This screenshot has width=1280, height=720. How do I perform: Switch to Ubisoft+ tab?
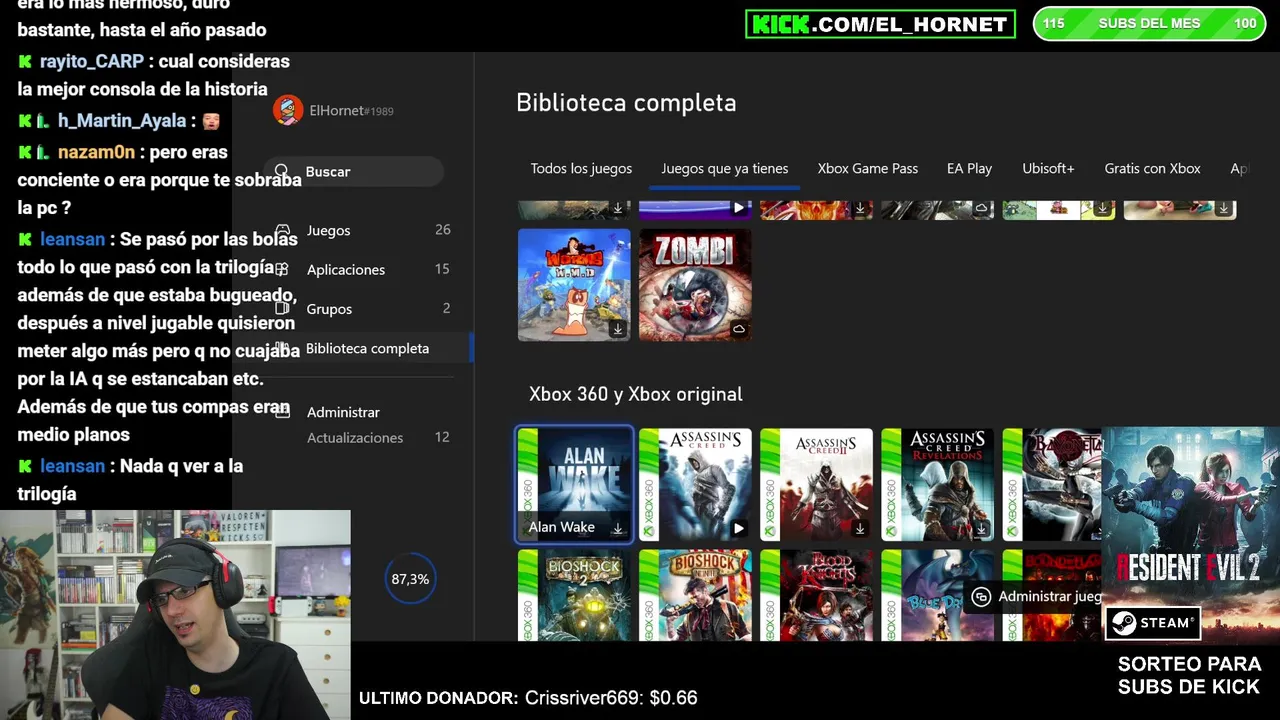tap(1048, 168)
